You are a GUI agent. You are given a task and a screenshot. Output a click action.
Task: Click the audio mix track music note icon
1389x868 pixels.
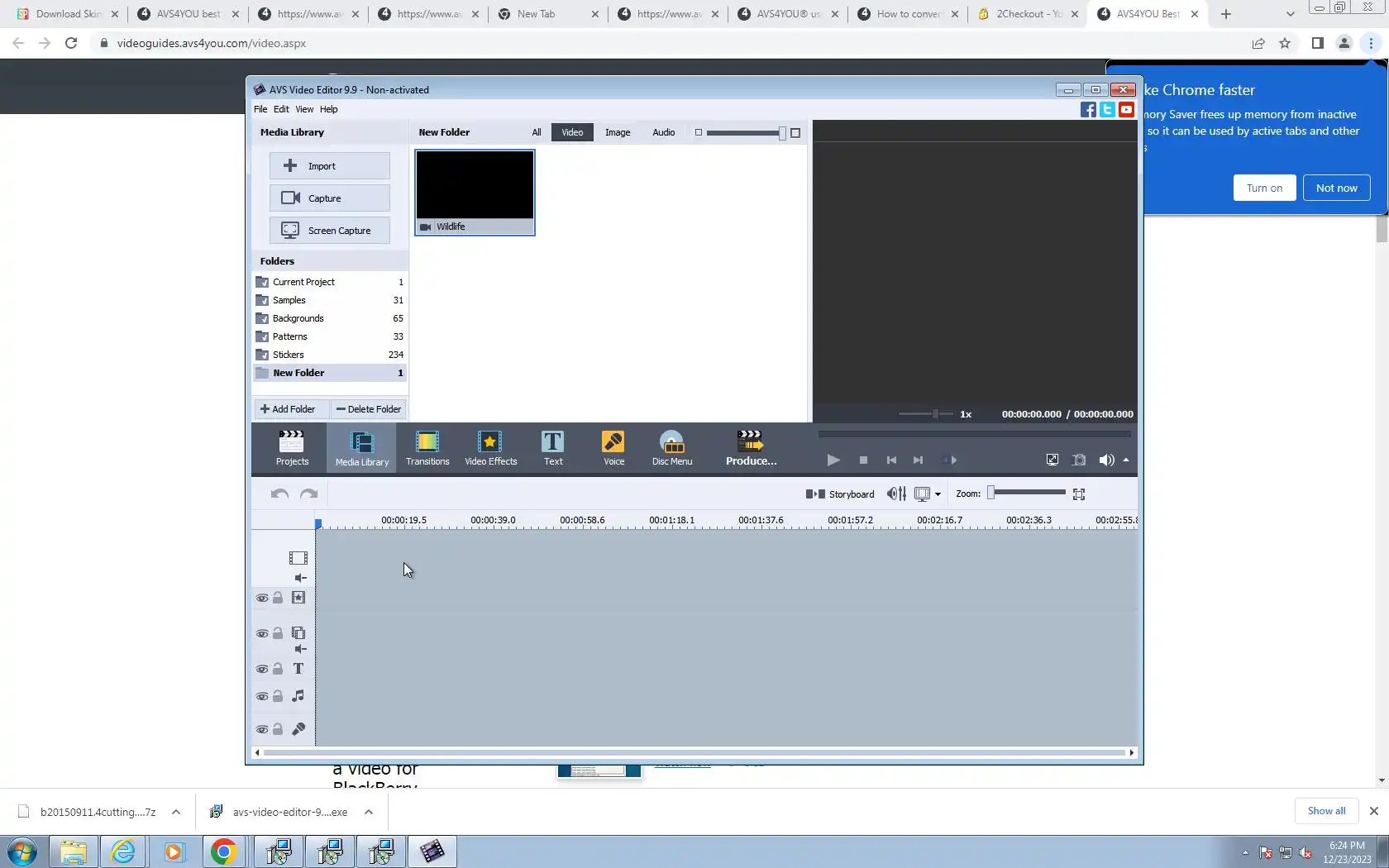[x=298, y=696]
